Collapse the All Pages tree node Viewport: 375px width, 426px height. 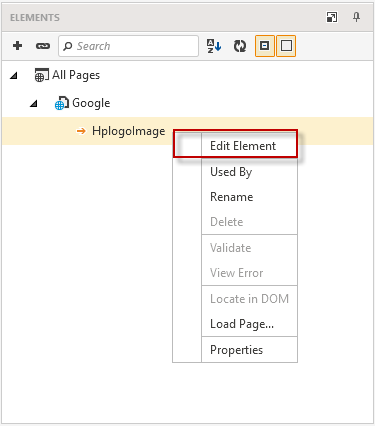pos(13,76)
